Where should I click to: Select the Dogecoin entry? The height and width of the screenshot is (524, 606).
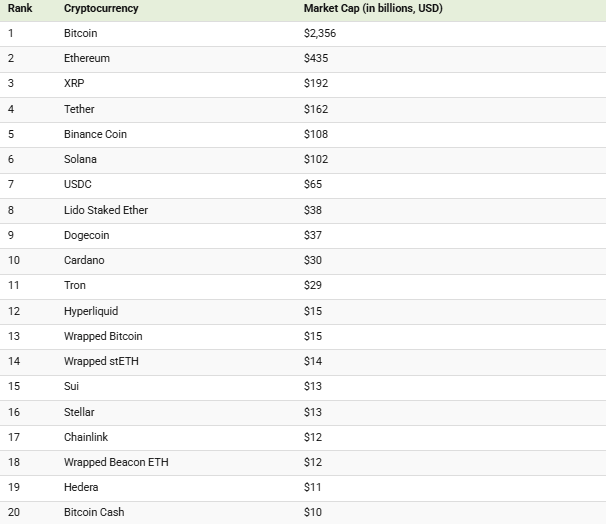tap(87, 235)
